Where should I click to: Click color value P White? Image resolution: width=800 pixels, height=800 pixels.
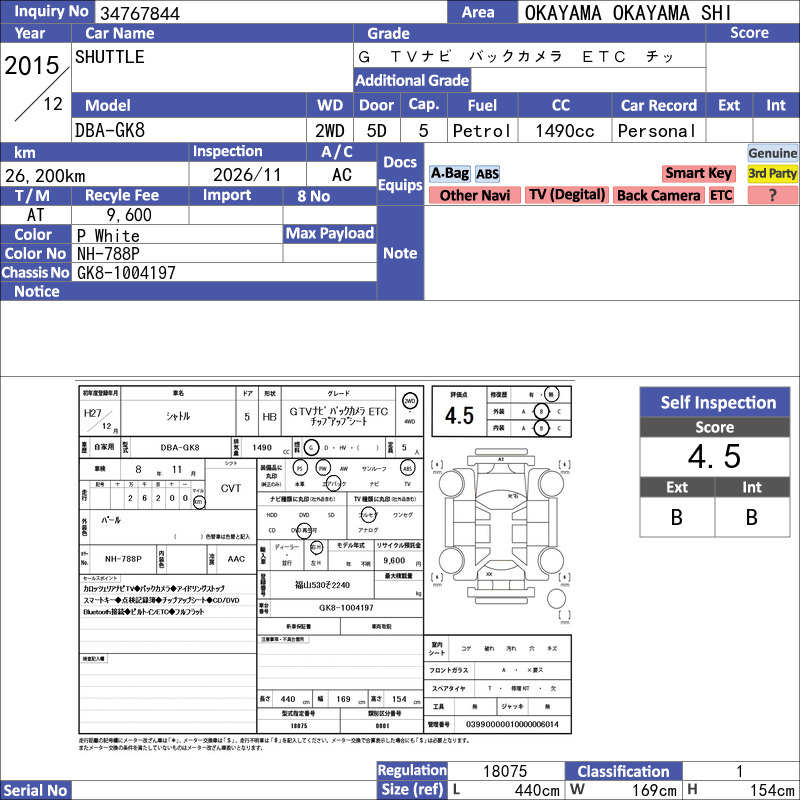coord(108,236)
